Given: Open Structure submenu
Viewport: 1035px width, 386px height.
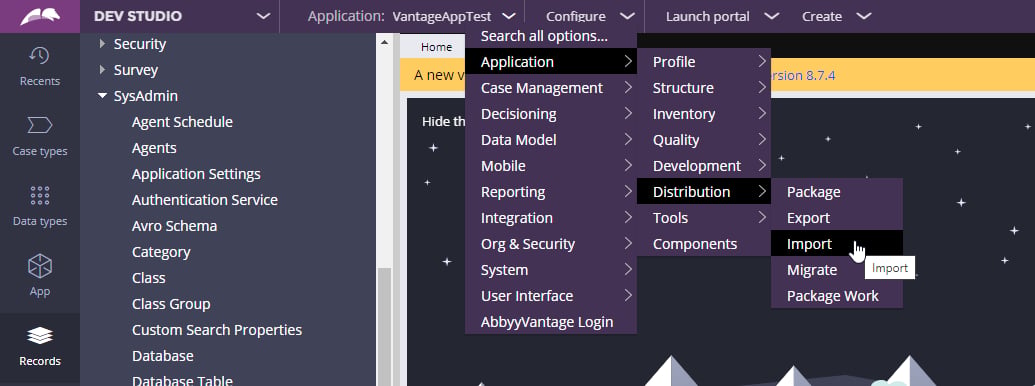Looking at the screenshot, I should tap(704, 88).
